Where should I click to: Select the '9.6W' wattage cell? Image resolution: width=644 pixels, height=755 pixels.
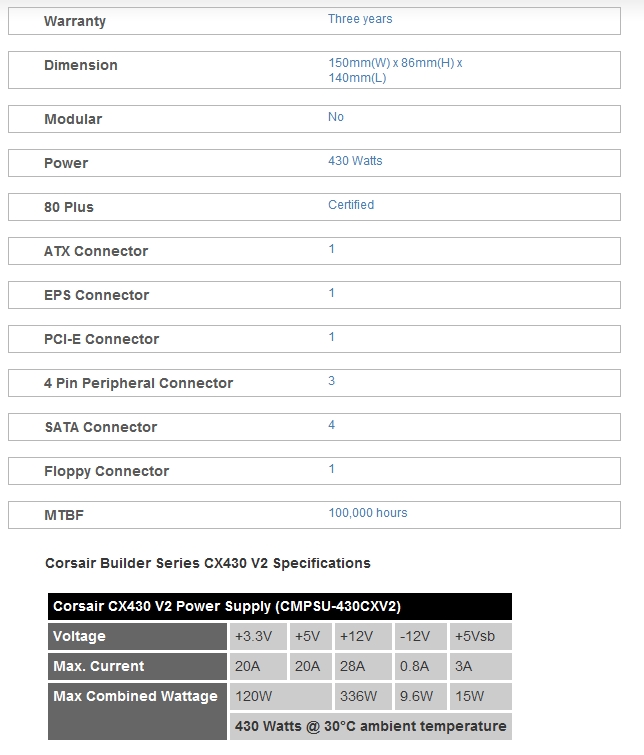click(421, 696)
